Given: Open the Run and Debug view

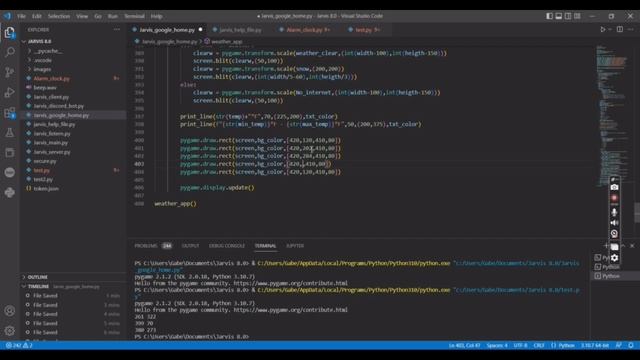Looking at the screenshot, I should coord(9,93).
